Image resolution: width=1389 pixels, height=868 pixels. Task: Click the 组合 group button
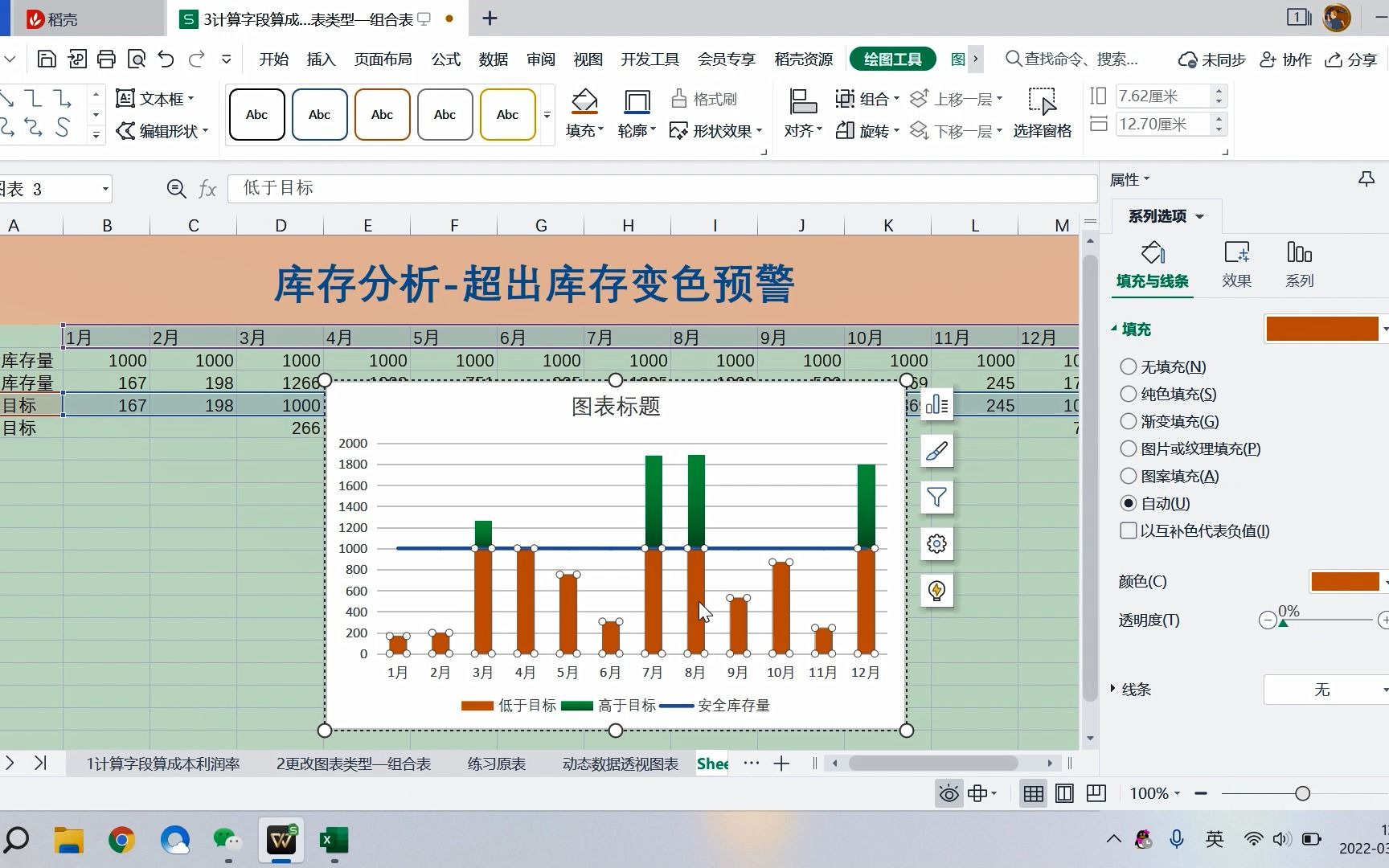coord(867,98)
